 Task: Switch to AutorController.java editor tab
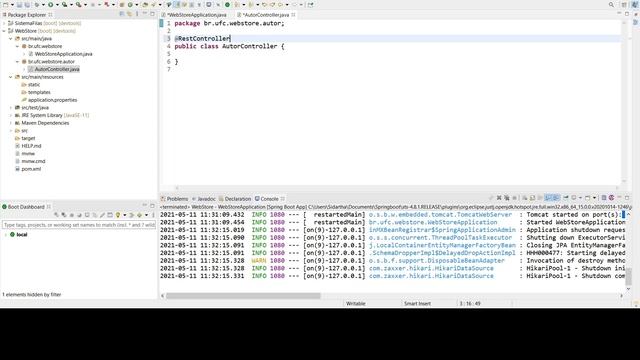point(266,15)
